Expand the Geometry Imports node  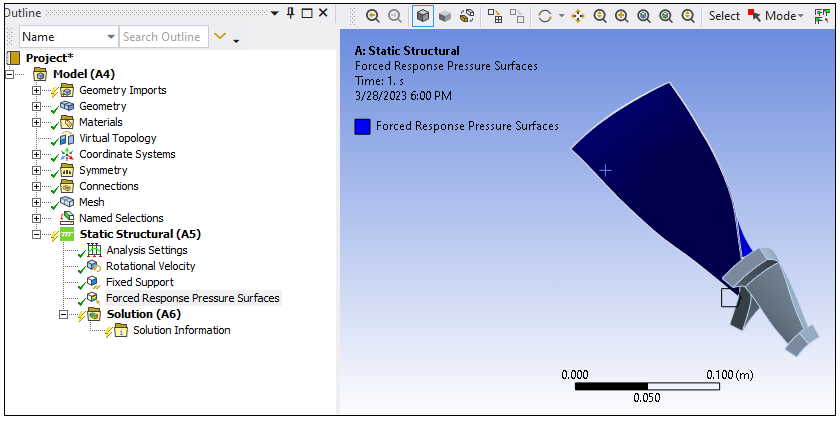[x=36, y=91]
